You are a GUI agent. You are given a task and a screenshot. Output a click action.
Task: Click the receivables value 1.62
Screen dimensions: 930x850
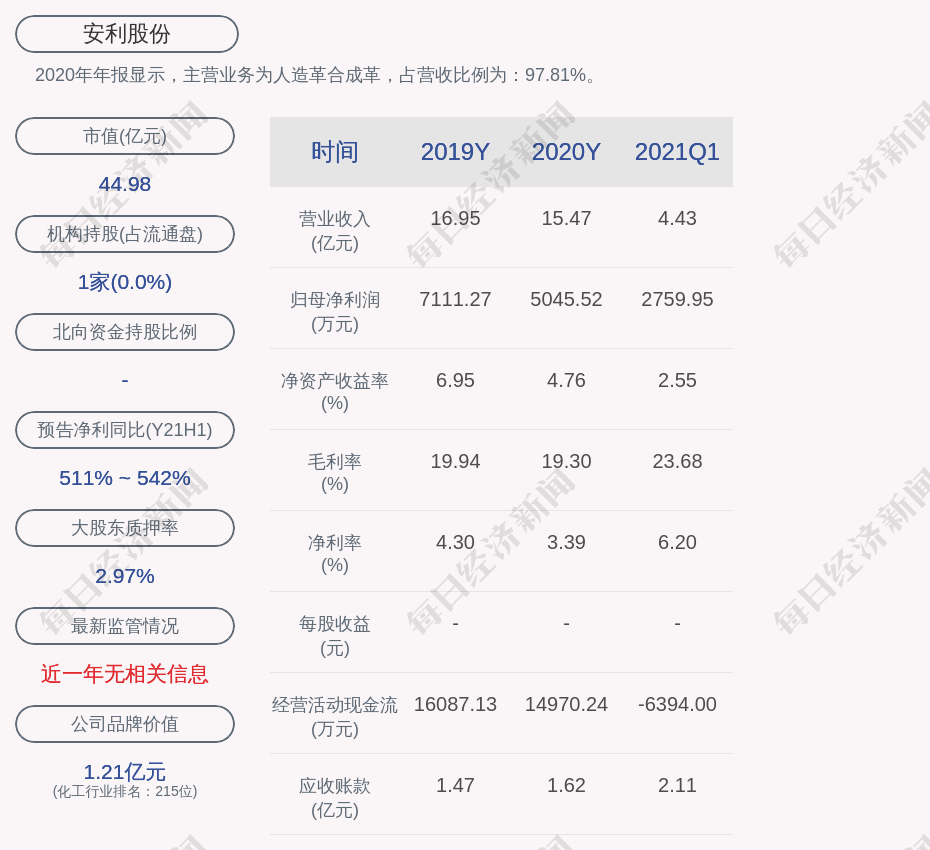tap(566, 785)
